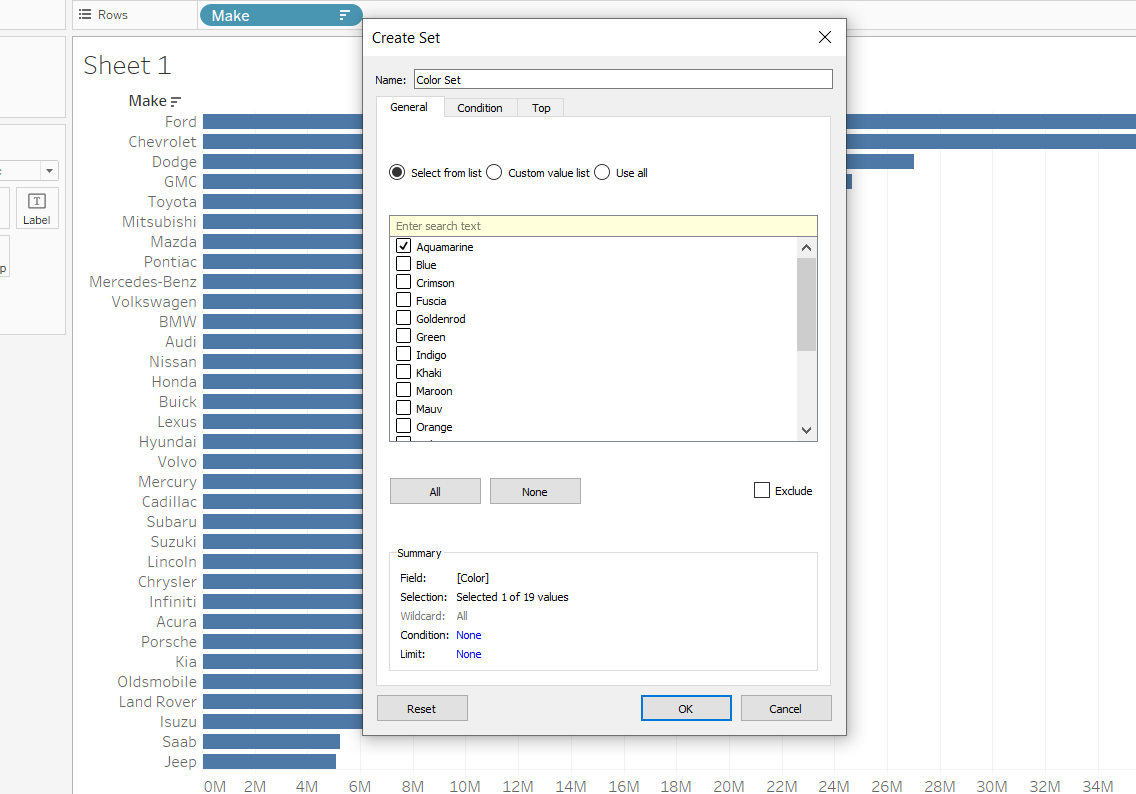Click the set Name input field

click(x=623, y=80)
